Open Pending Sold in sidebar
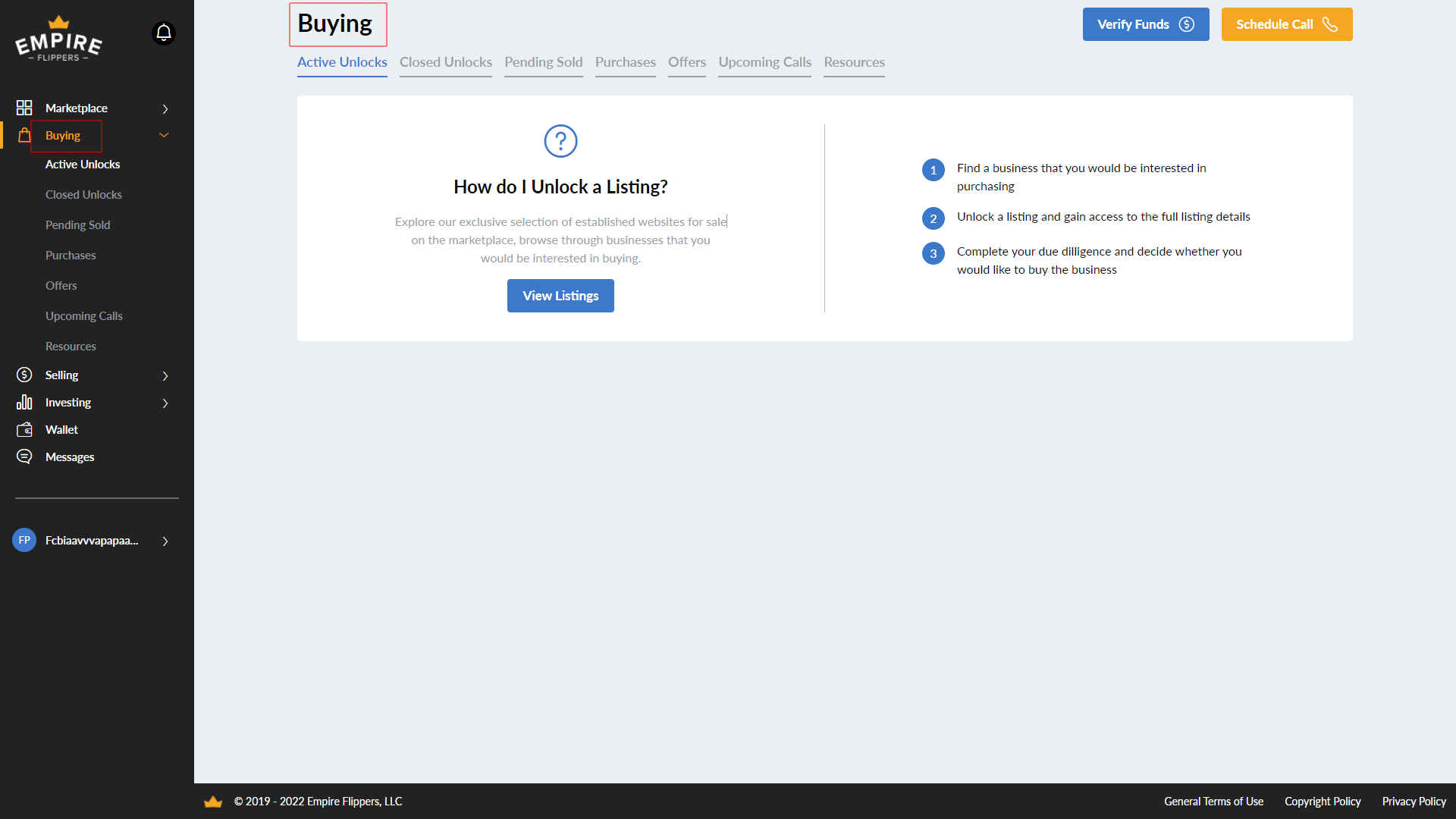 pos(77,224)
